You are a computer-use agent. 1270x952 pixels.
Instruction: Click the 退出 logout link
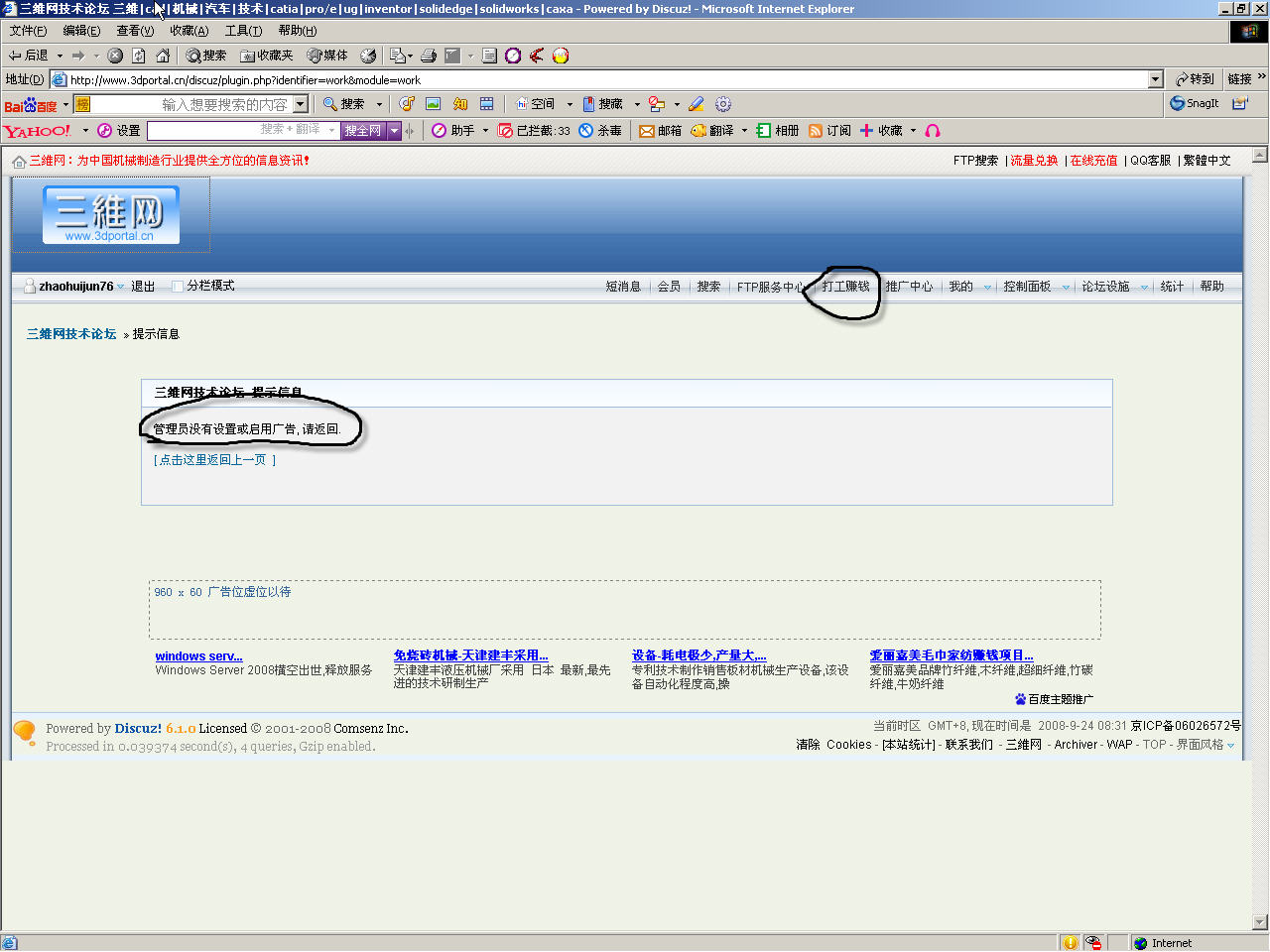tap(143, 287)
